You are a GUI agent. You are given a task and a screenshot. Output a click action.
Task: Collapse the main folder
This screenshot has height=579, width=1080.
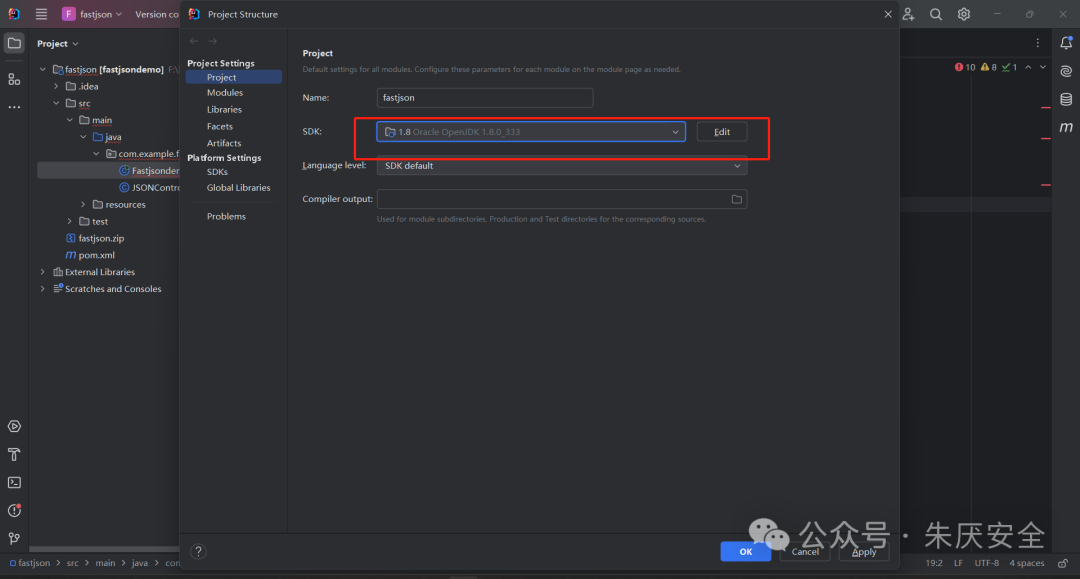pyautogui.click(x=70, y=120)
